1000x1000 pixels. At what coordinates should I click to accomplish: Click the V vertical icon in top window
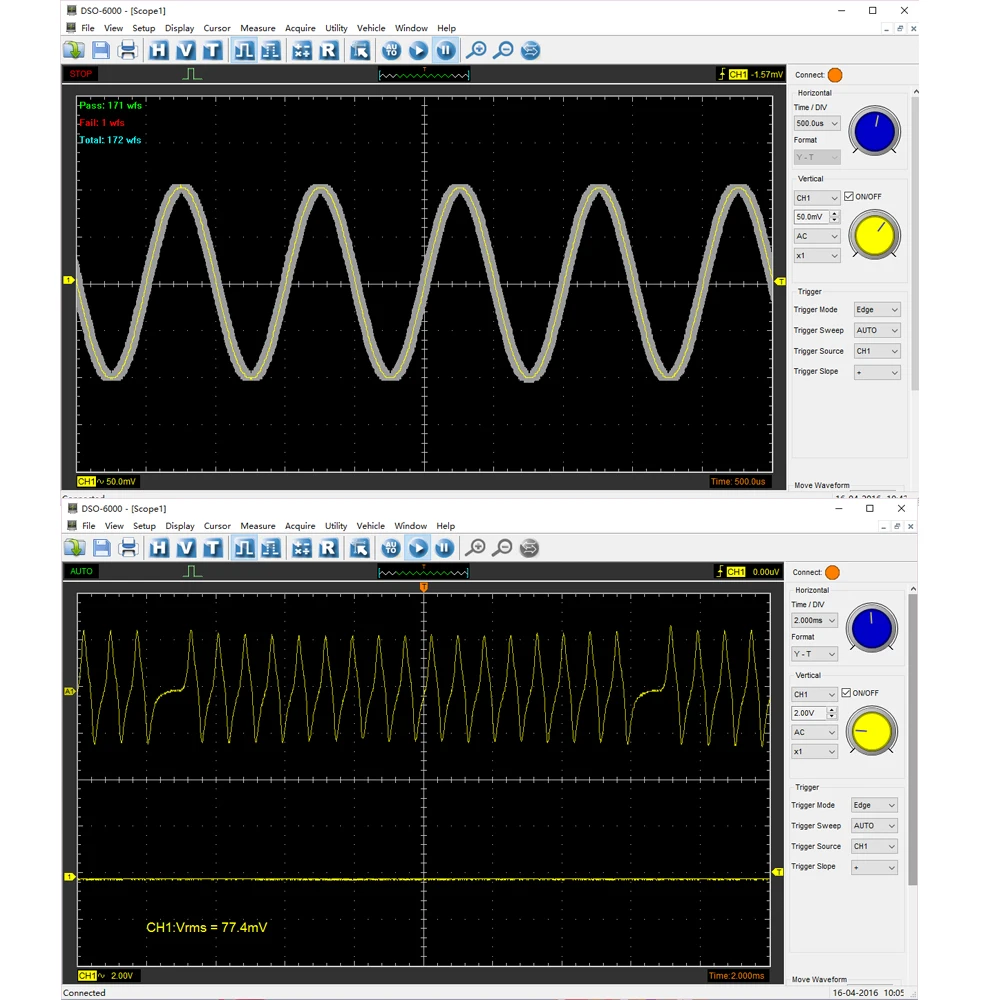coord(186,50)
